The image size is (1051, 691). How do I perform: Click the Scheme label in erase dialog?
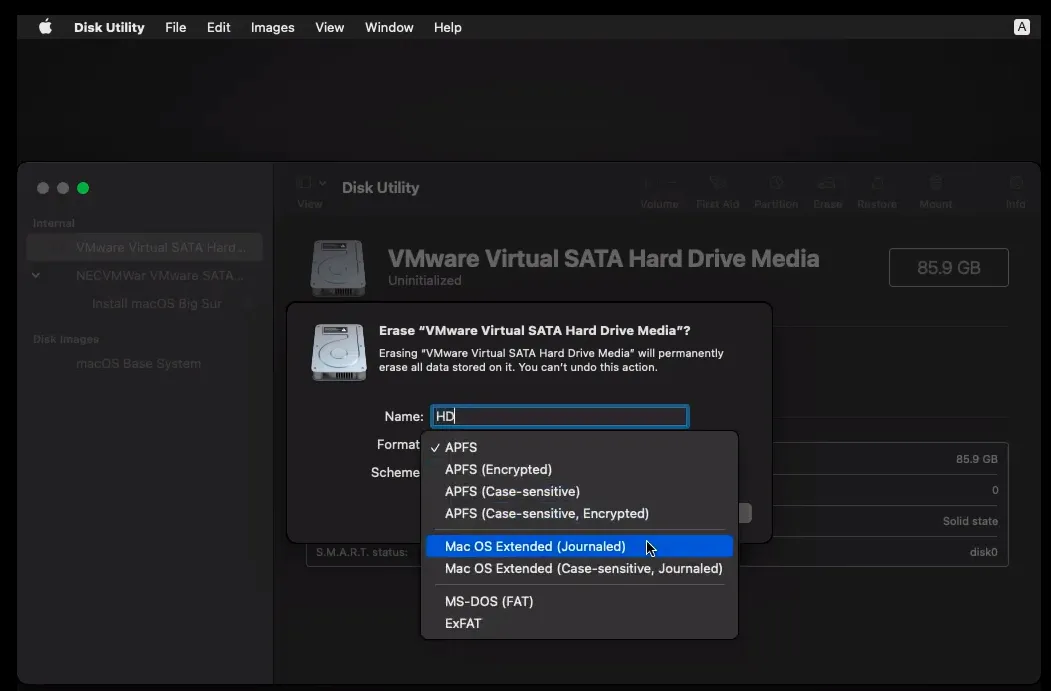[x=395, y=473]
